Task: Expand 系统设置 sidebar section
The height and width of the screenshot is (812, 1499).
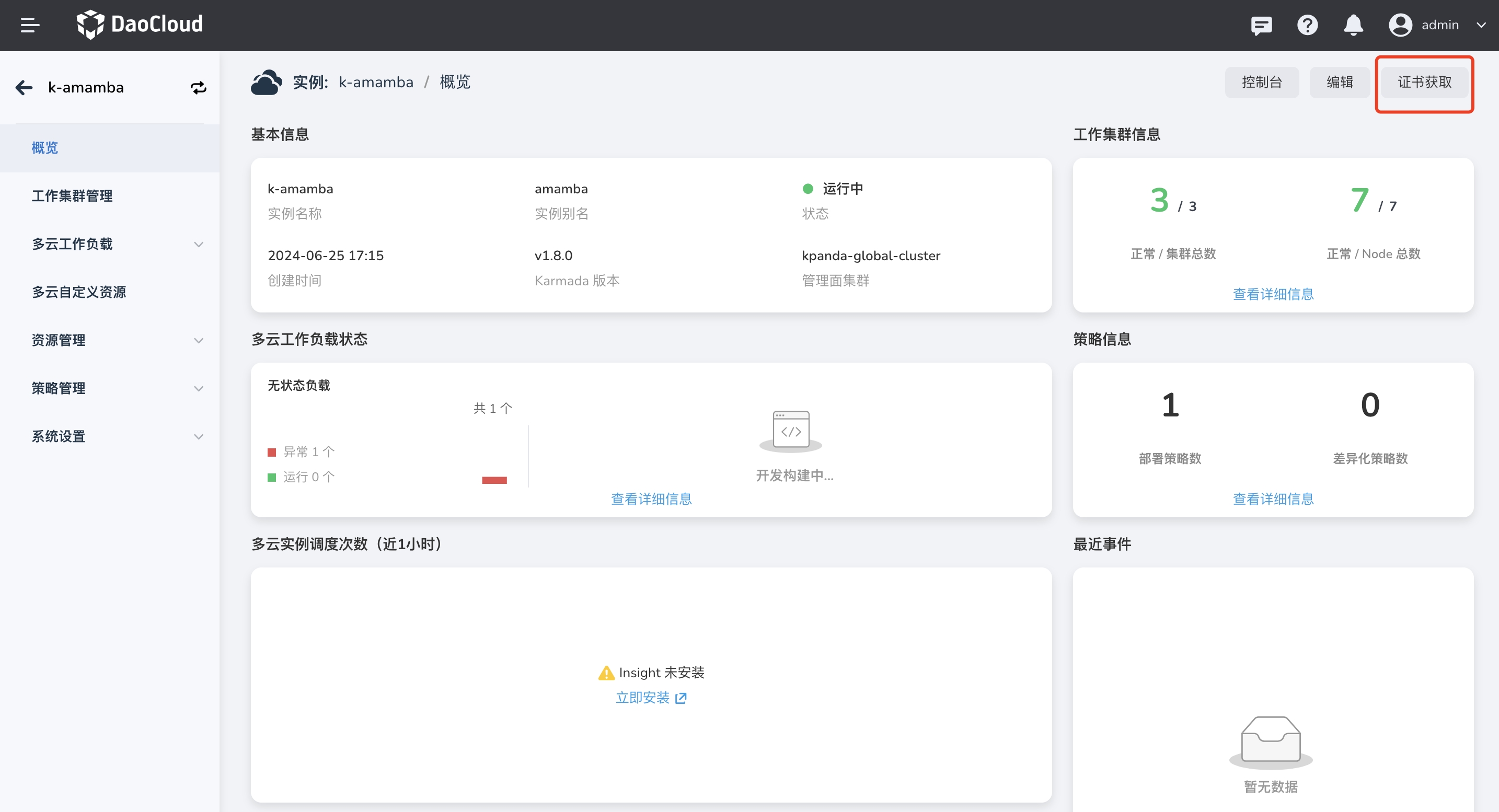Action: pyautogui.click(x=199, y=437)
